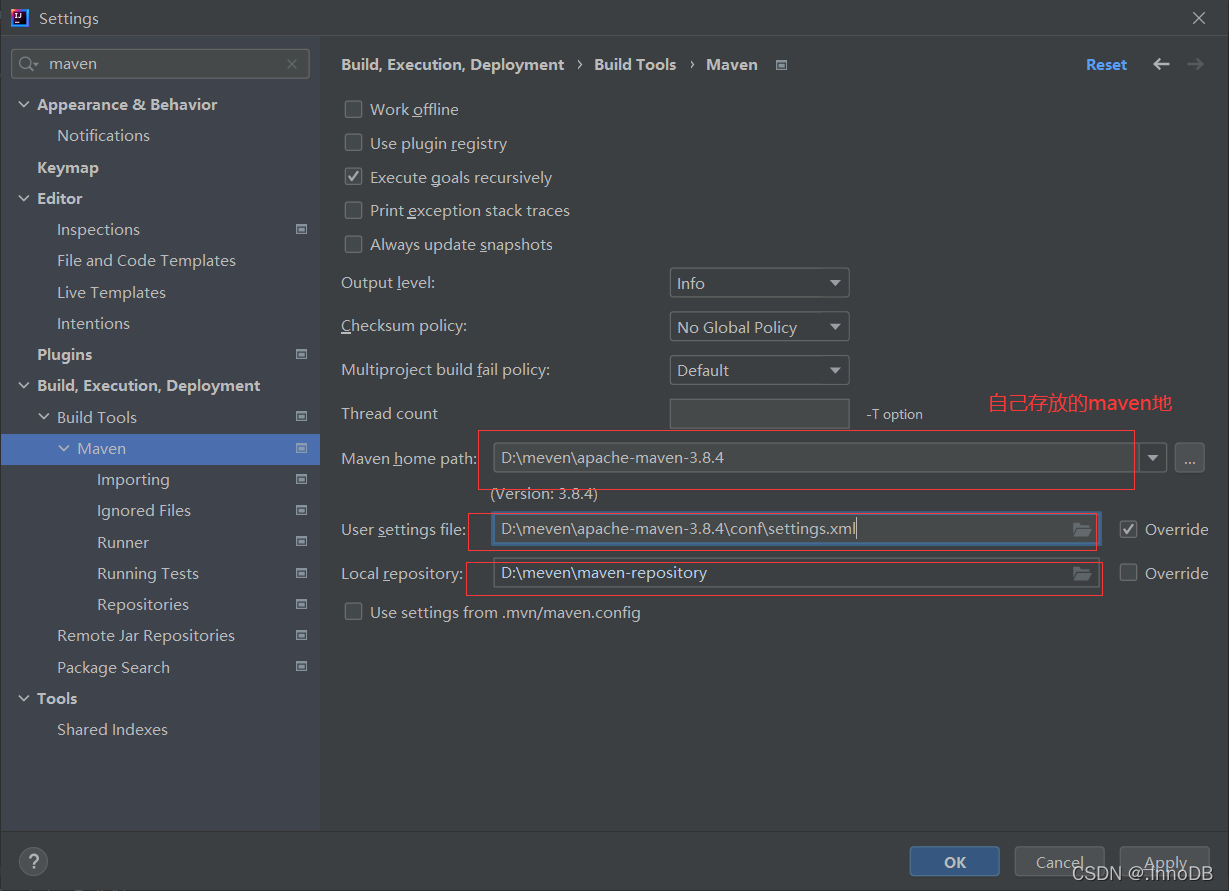Click the project-level icon next to Remote Jar Repositories
The width and height of the screenshot is (1229, 891).
(302, 635)
